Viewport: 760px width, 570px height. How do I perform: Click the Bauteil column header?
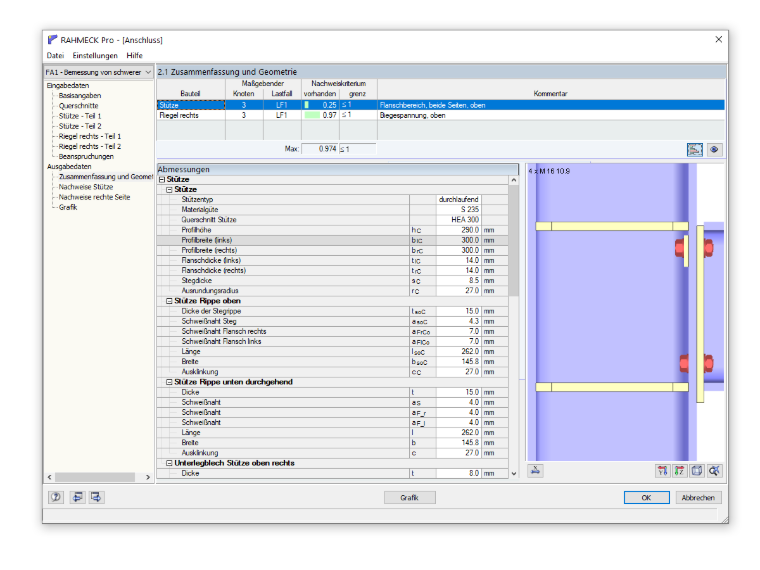click(190, 94)
